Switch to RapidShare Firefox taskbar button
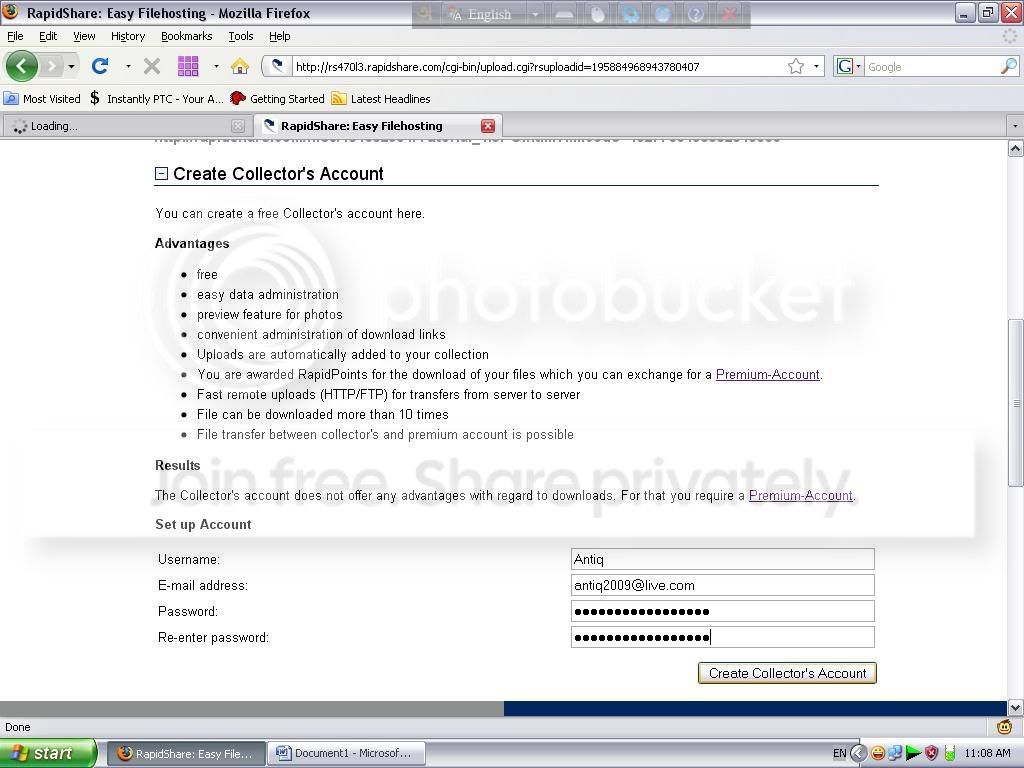 (185, 754)
